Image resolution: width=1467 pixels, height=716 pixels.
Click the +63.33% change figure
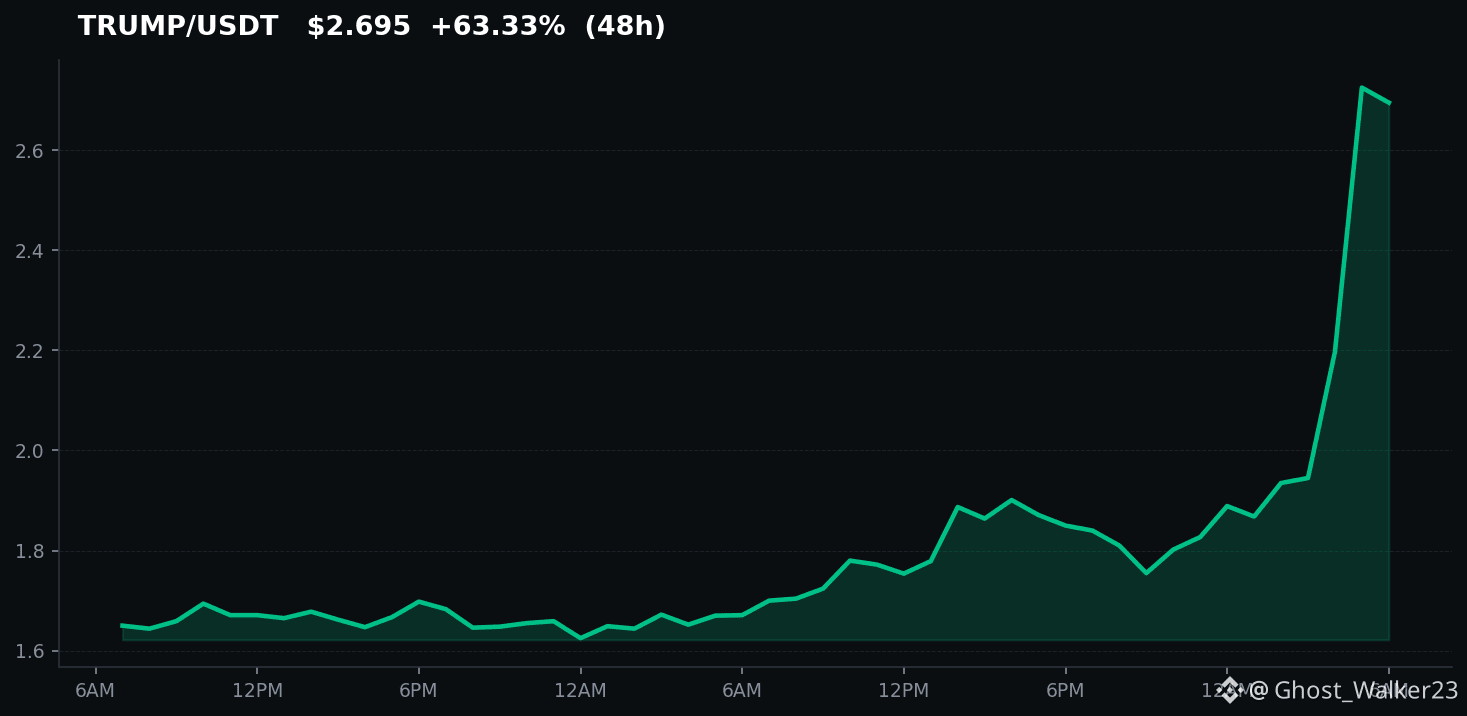pyautogui.click(x=498, y=27)
